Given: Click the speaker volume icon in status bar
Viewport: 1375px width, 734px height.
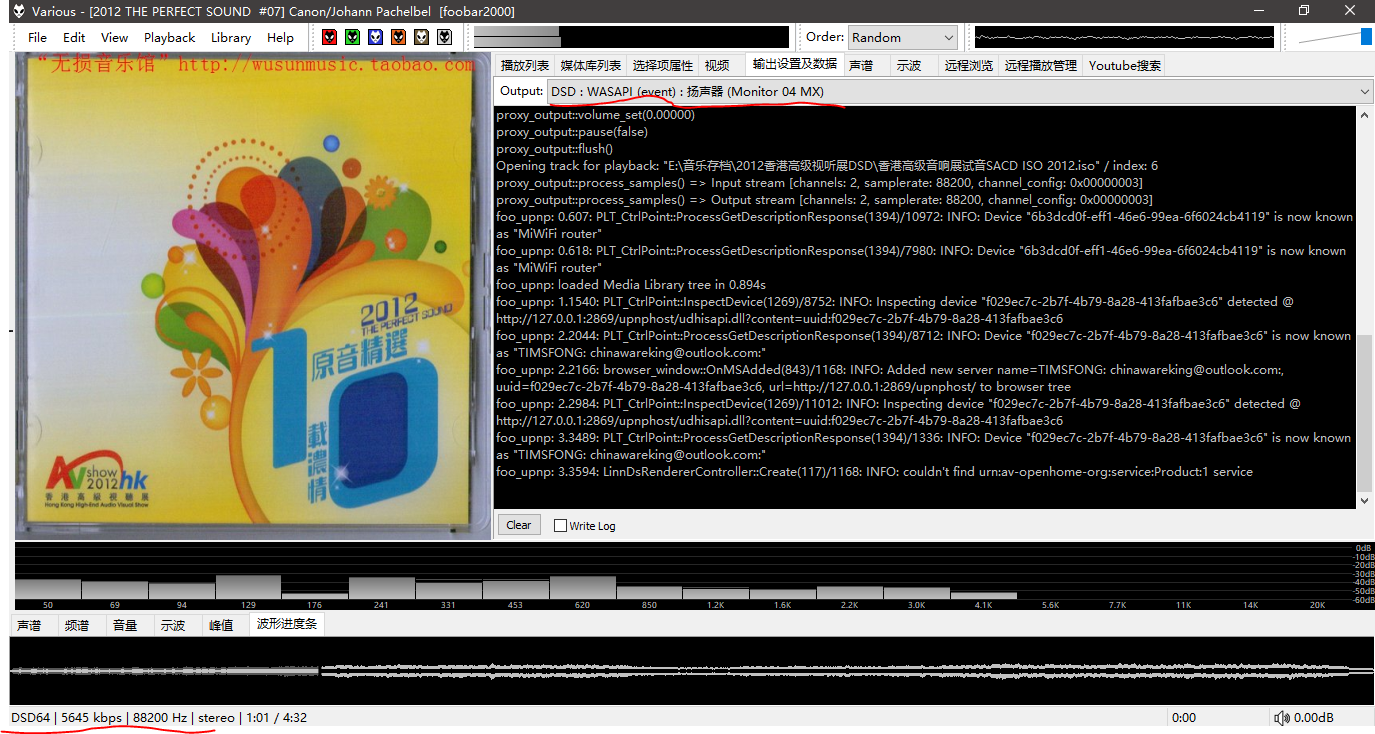Looking at the screenshot, I should click(x=1282, y=717).
